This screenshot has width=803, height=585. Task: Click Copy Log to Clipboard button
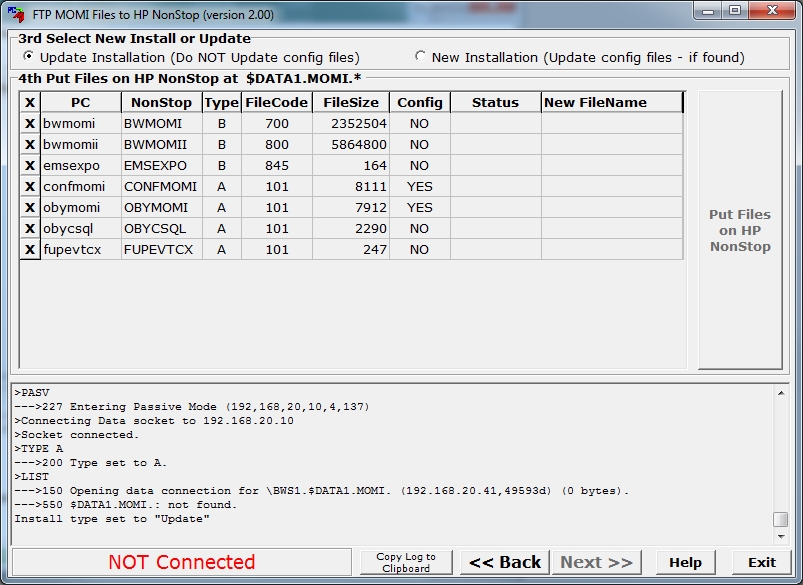click(405, 562)
